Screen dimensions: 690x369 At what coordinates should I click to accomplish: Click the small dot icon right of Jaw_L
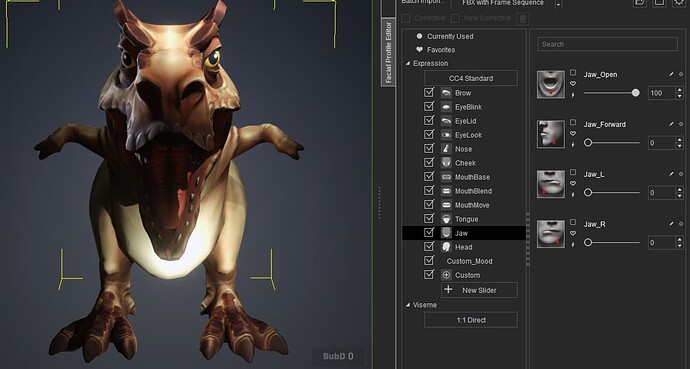[x=681, y=175]
